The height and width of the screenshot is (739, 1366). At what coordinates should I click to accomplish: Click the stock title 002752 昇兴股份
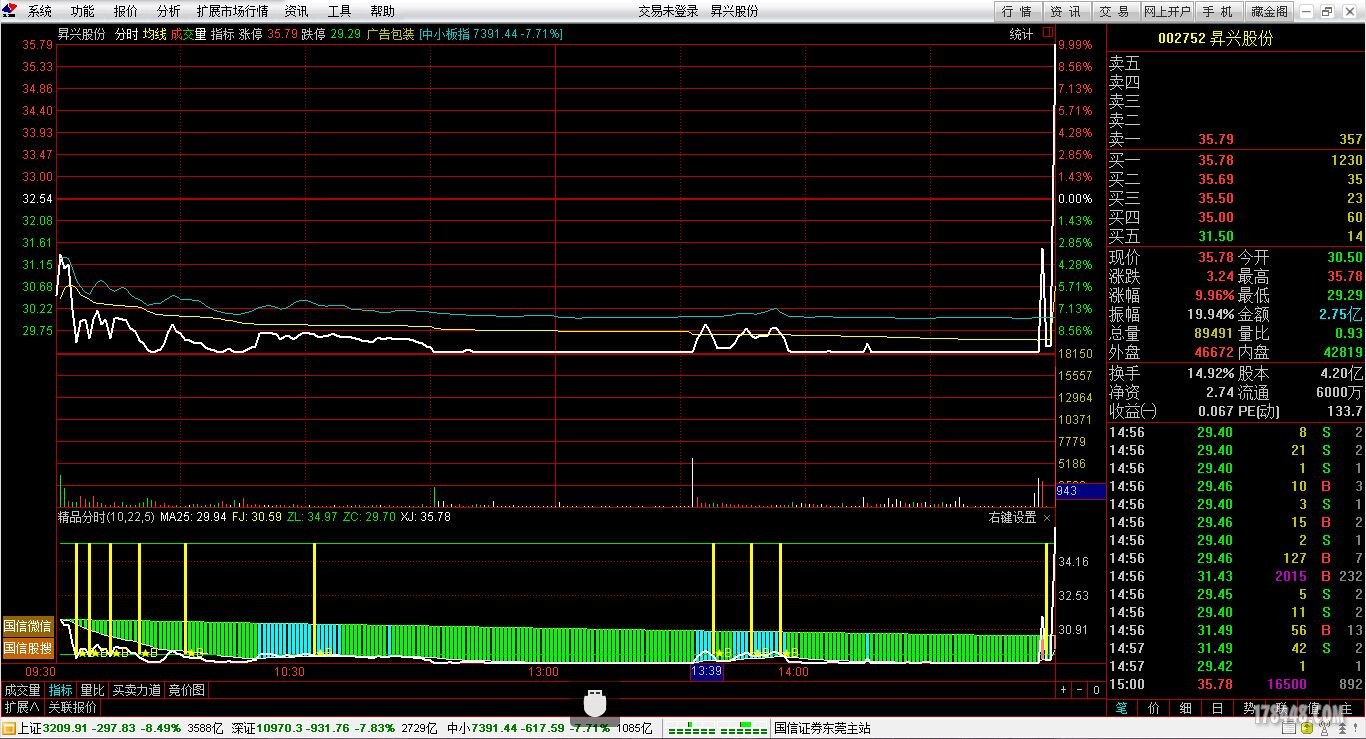click(x=1215, y=39)
